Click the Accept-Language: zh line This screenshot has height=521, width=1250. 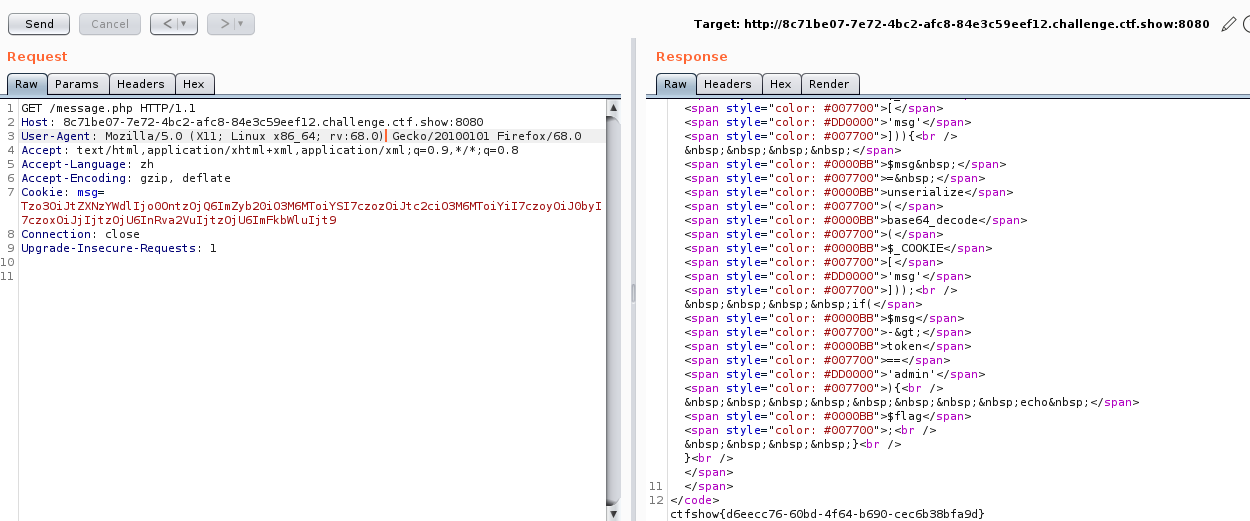(x=87, y=164)
